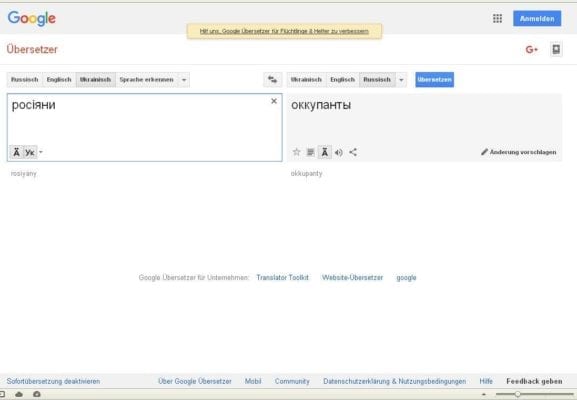Open the refugee helper banner link

[284, 31]
